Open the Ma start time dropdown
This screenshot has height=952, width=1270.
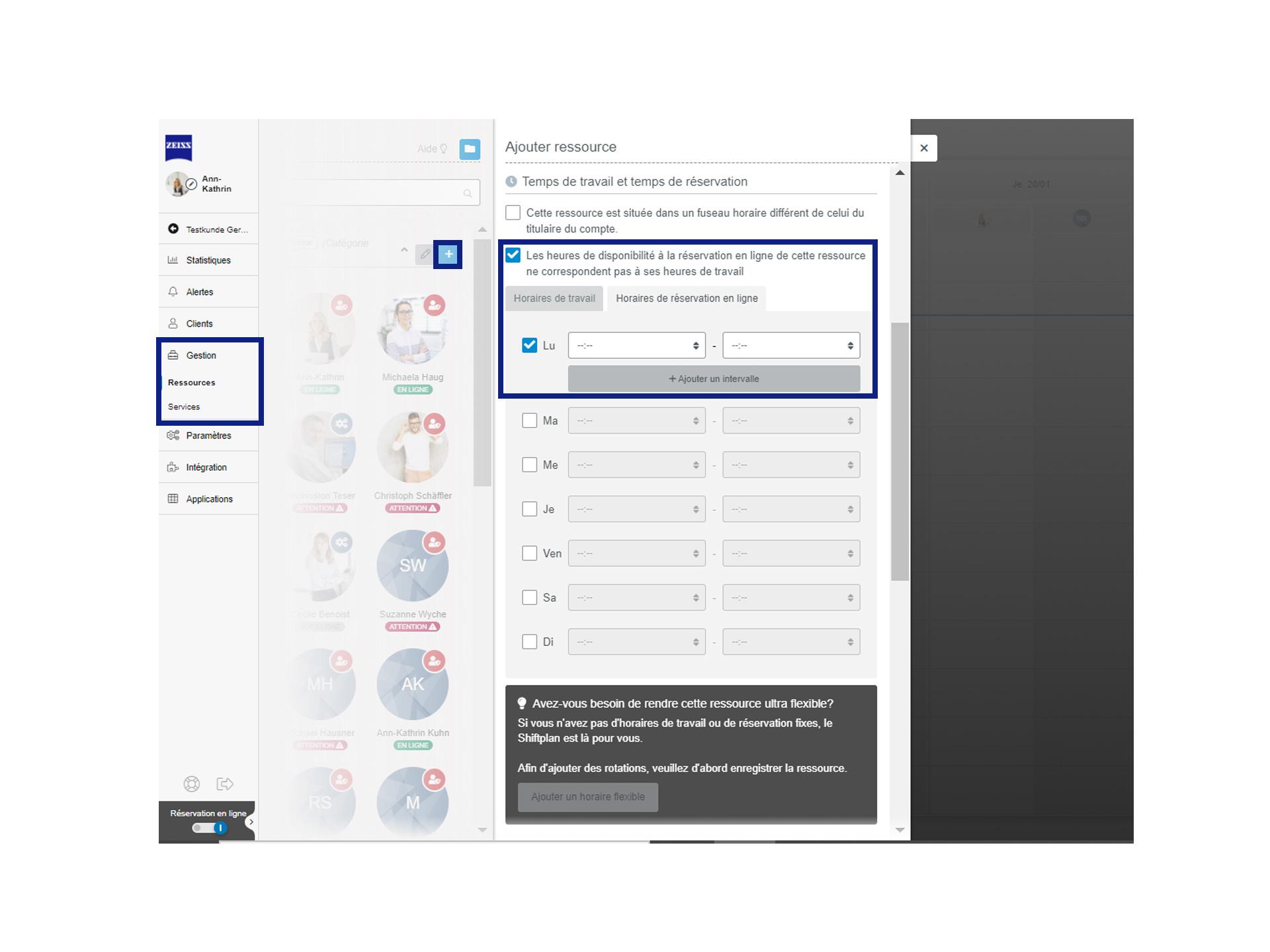coord(636,420)
